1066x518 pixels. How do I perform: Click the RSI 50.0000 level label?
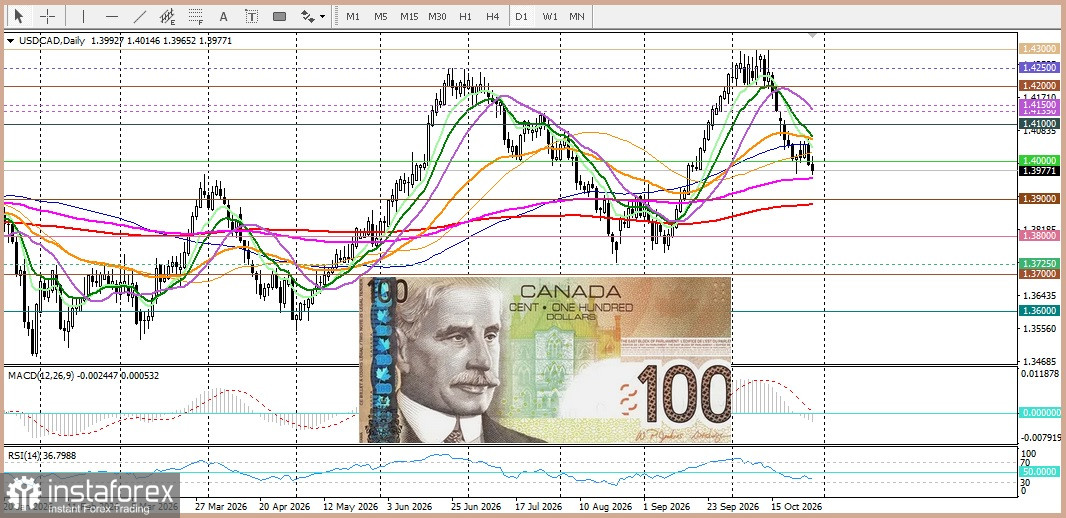coord(1039,471)
